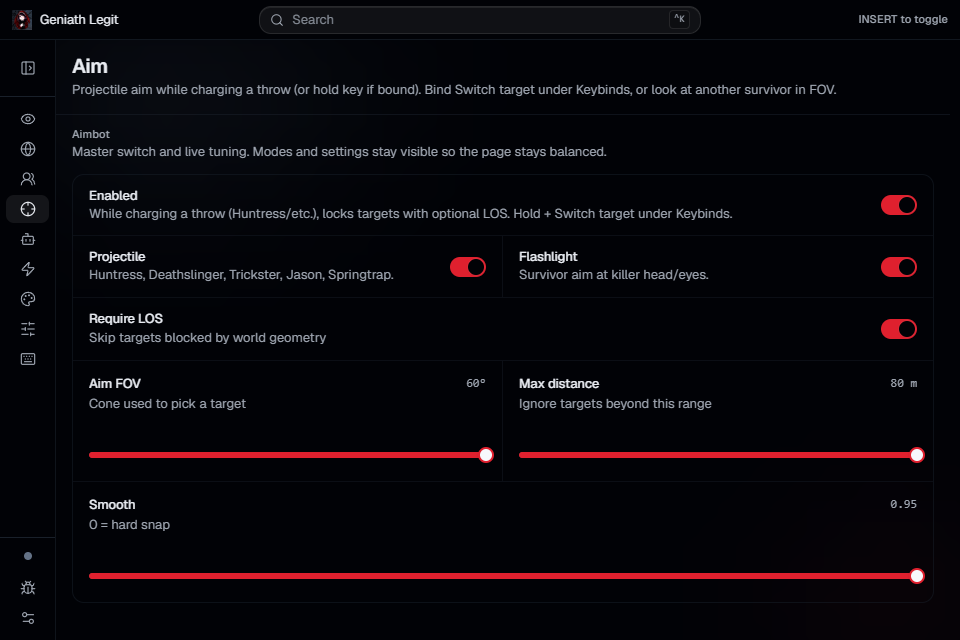
Task: Switch off the Require LOS toggle
Action: 898,329
